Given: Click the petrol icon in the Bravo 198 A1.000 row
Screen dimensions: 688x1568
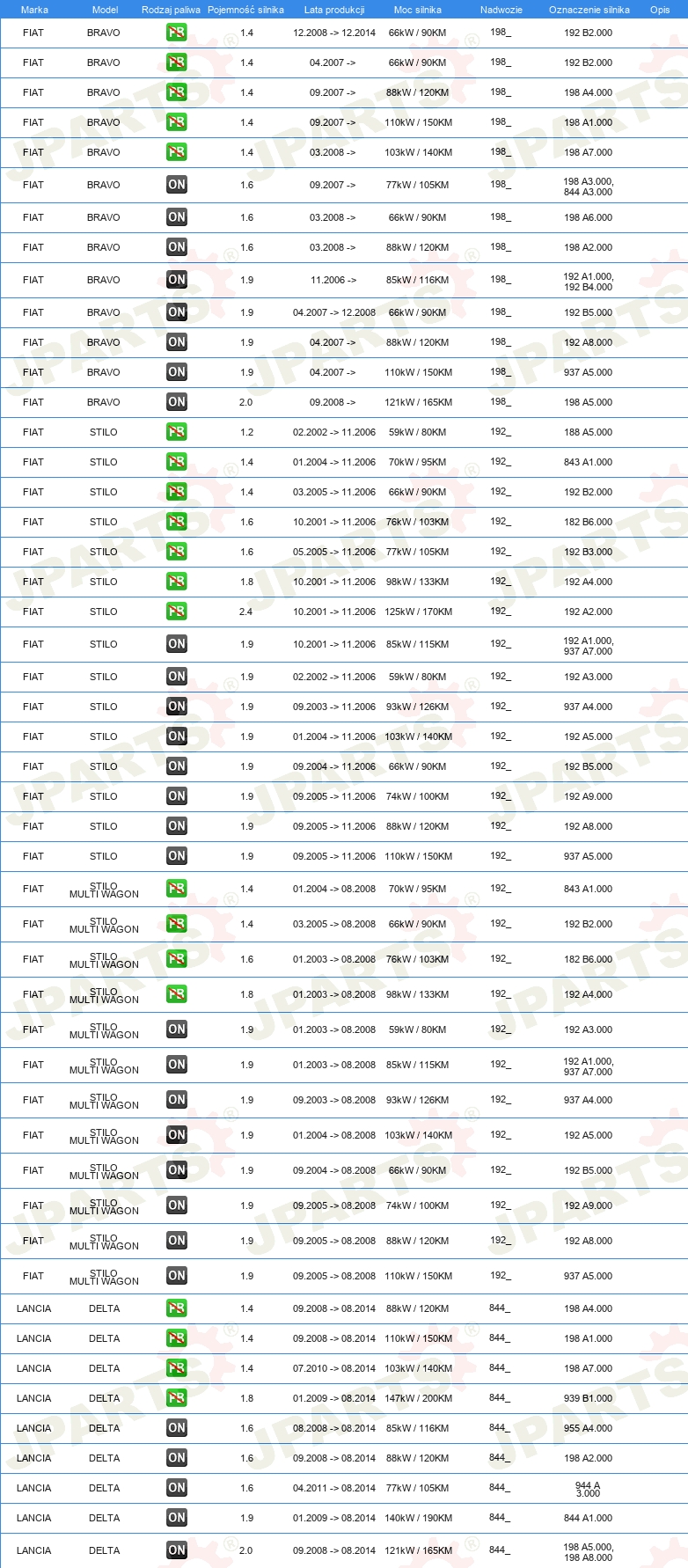Looking at the screenshot, I should pos(177,122).
